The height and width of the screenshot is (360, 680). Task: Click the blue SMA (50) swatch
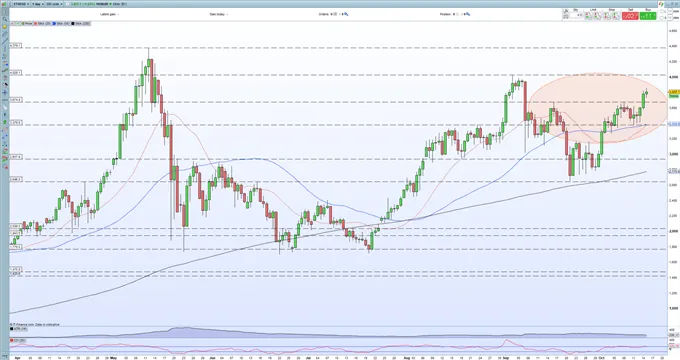(54, 23)
